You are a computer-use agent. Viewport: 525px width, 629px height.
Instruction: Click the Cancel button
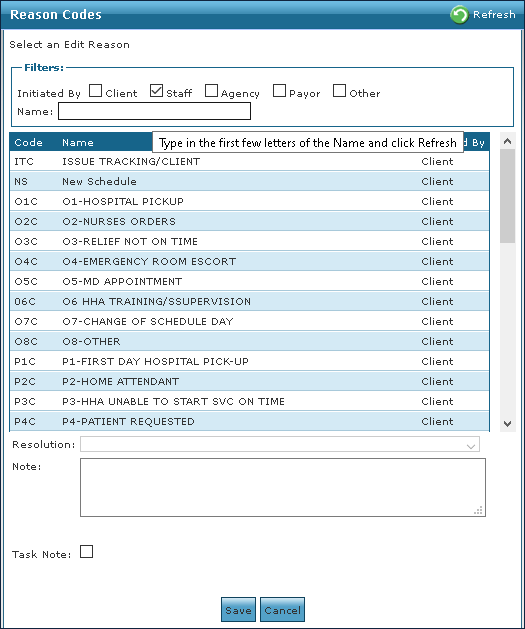282,609
